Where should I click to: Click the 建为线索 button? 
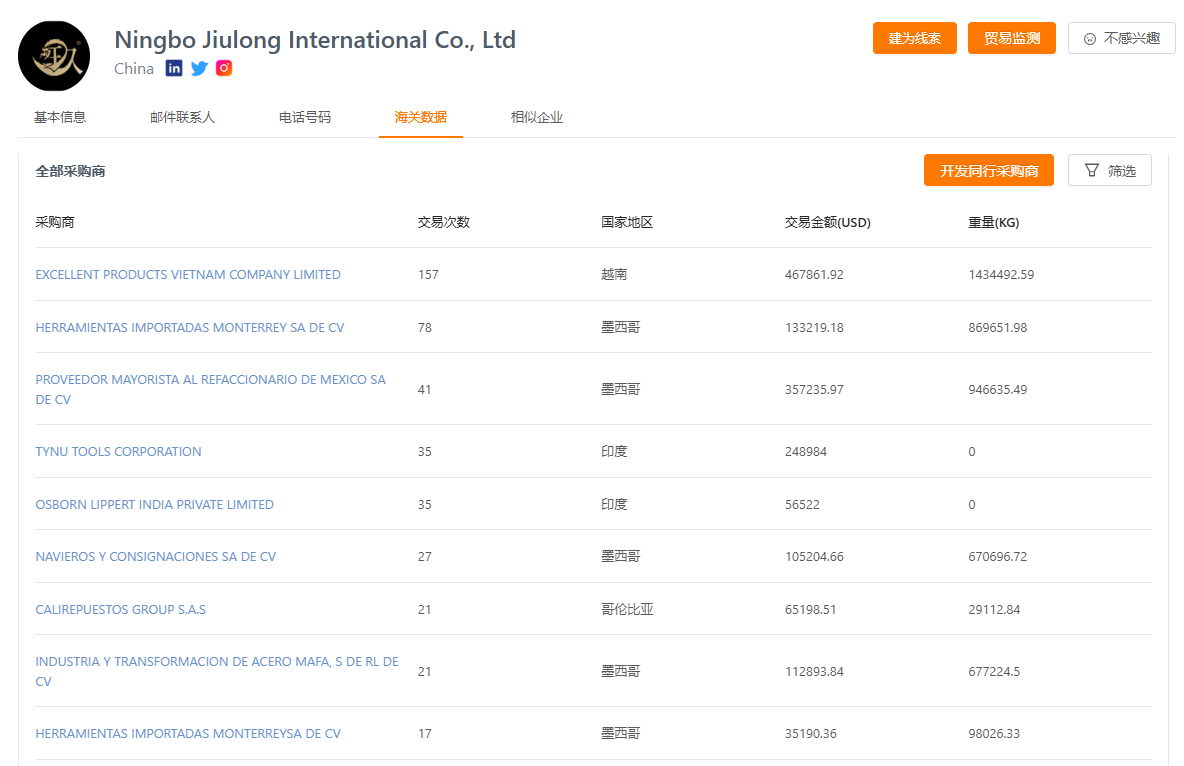[x=914, y=38]
